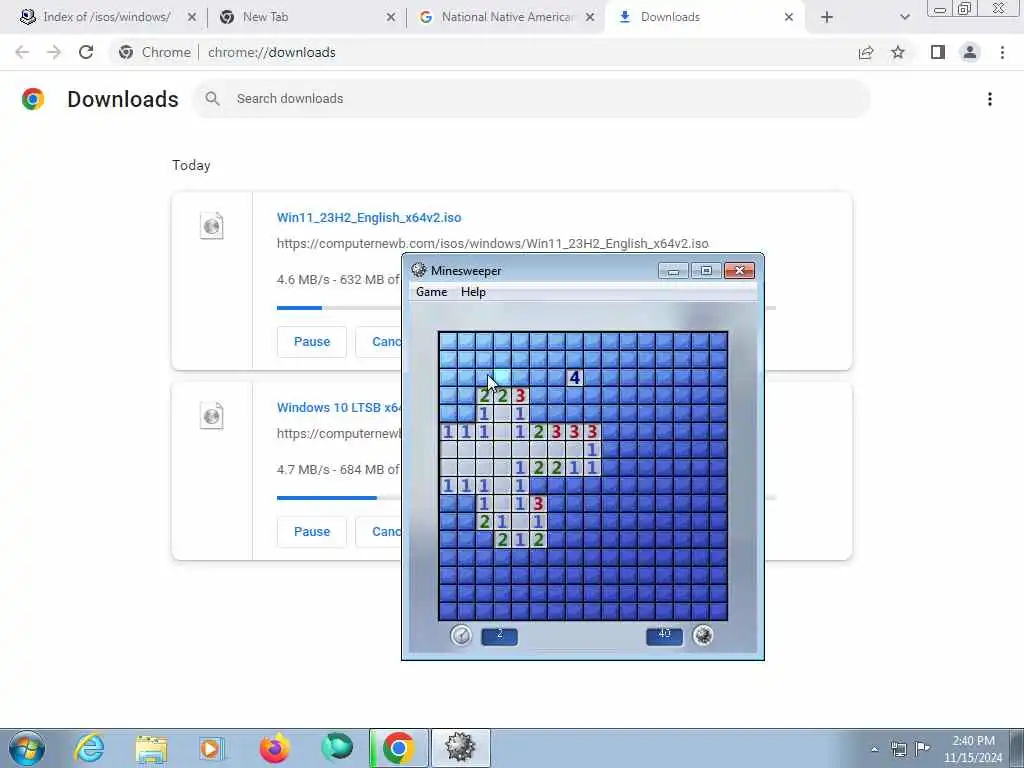The height and width of the screenshot is (768, 1024).
Task: Click the highlighted unrevealed tile near cursor
Action: [x=502, y=377]
